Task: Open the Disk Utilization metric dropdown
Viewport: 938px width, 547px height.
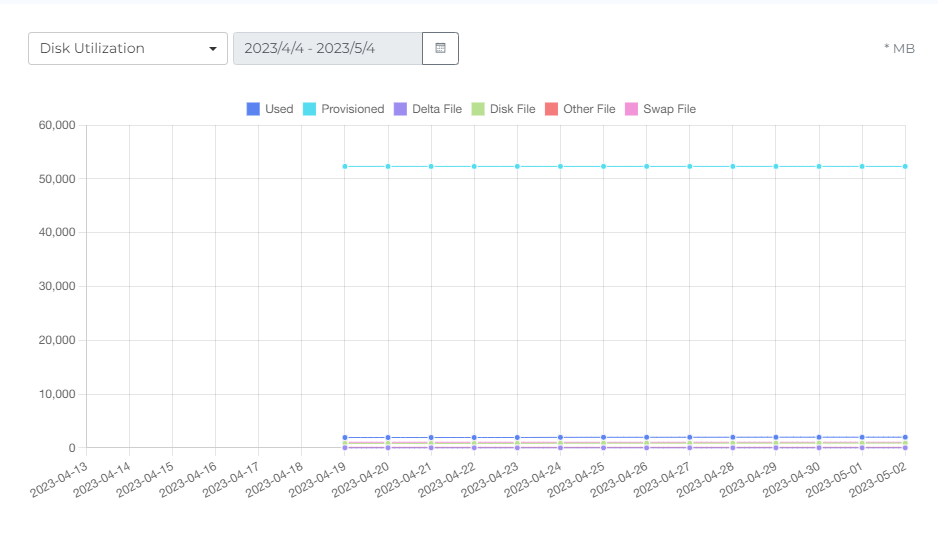Action: coord(128,48)
